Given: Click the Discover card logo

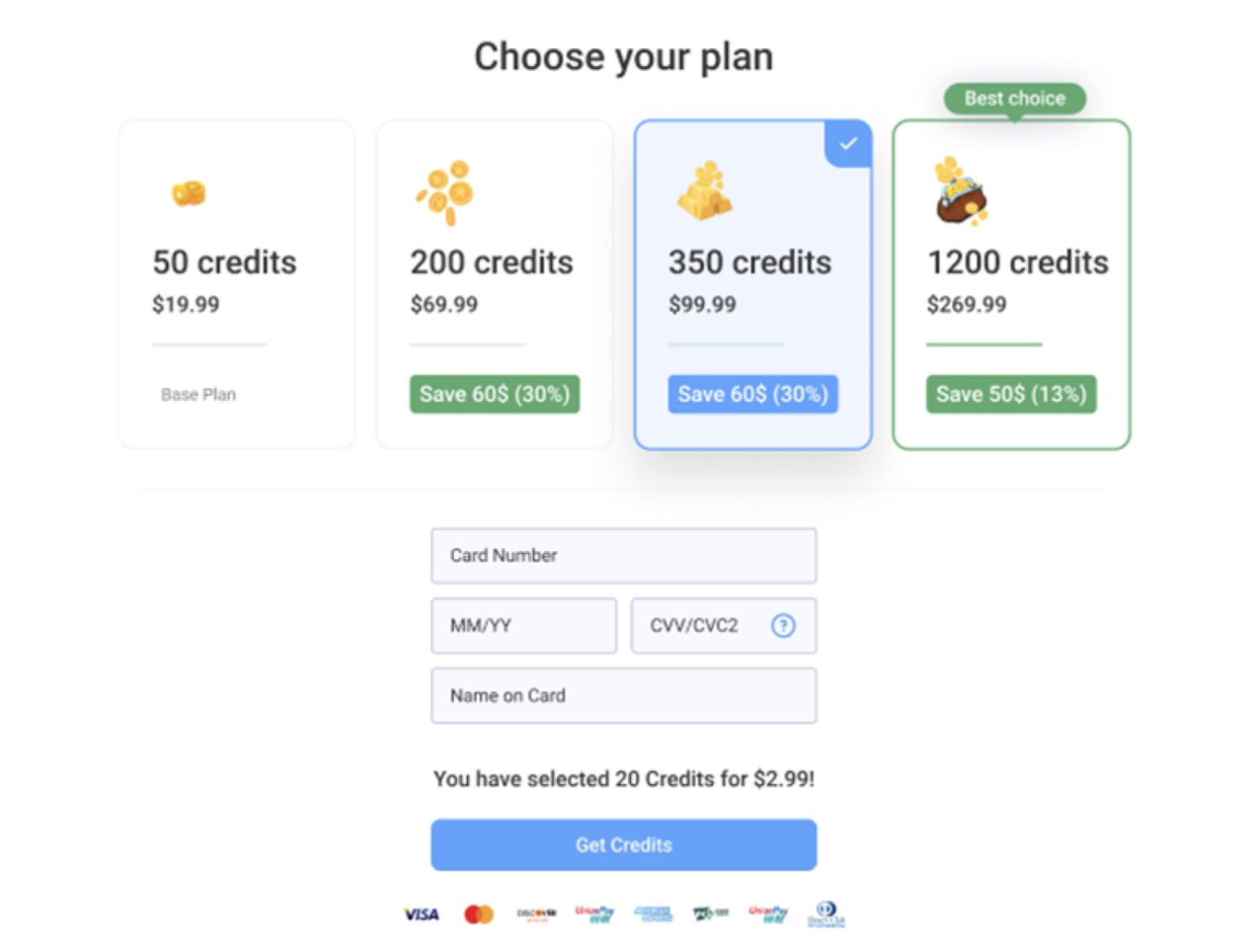Looking at the screenshot, I should [x=536, y=914].
